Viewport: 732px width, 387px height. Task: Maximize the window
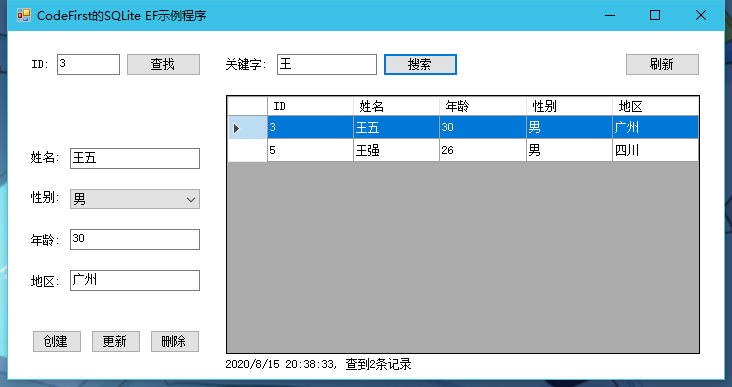(x=655, y=15)
